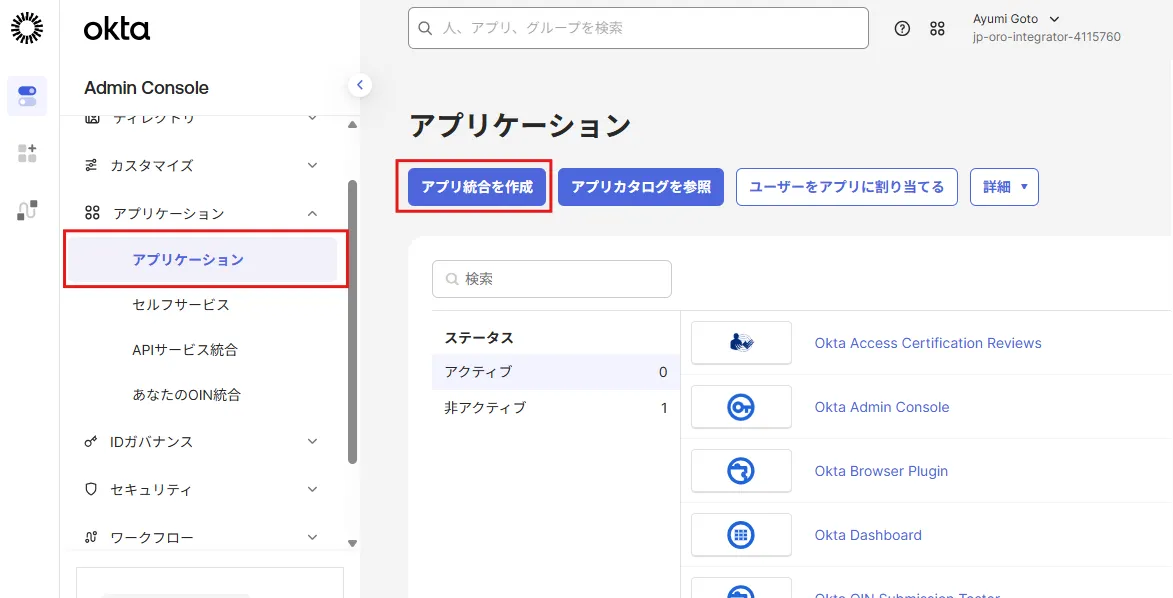Filter by 非アクティブ status
1173x598 pixels.
(556, 408)
